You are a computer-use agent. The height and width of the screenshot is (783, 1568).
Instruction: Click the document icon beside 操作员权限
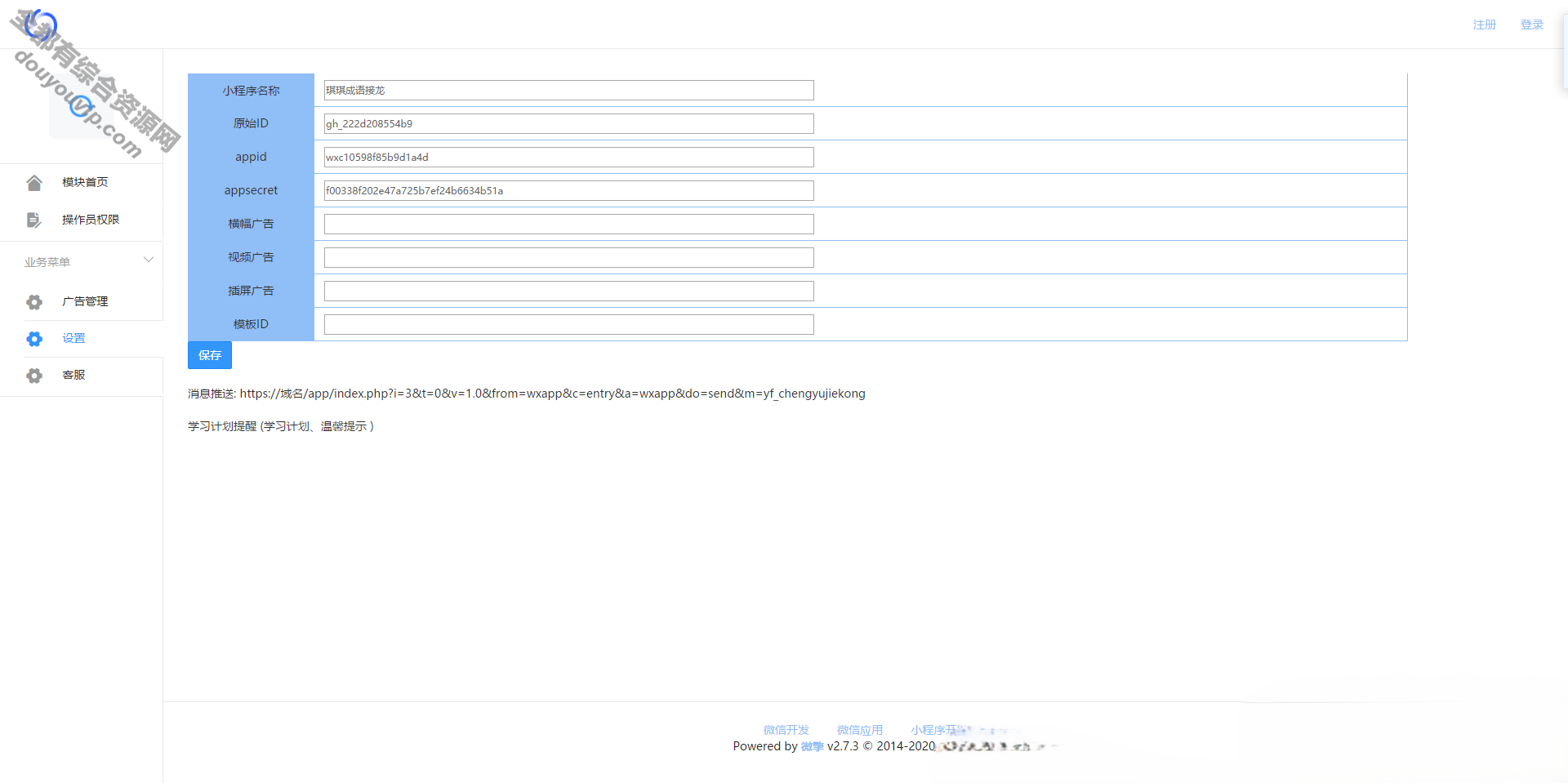pyautogui.click(x=34, y=220)
